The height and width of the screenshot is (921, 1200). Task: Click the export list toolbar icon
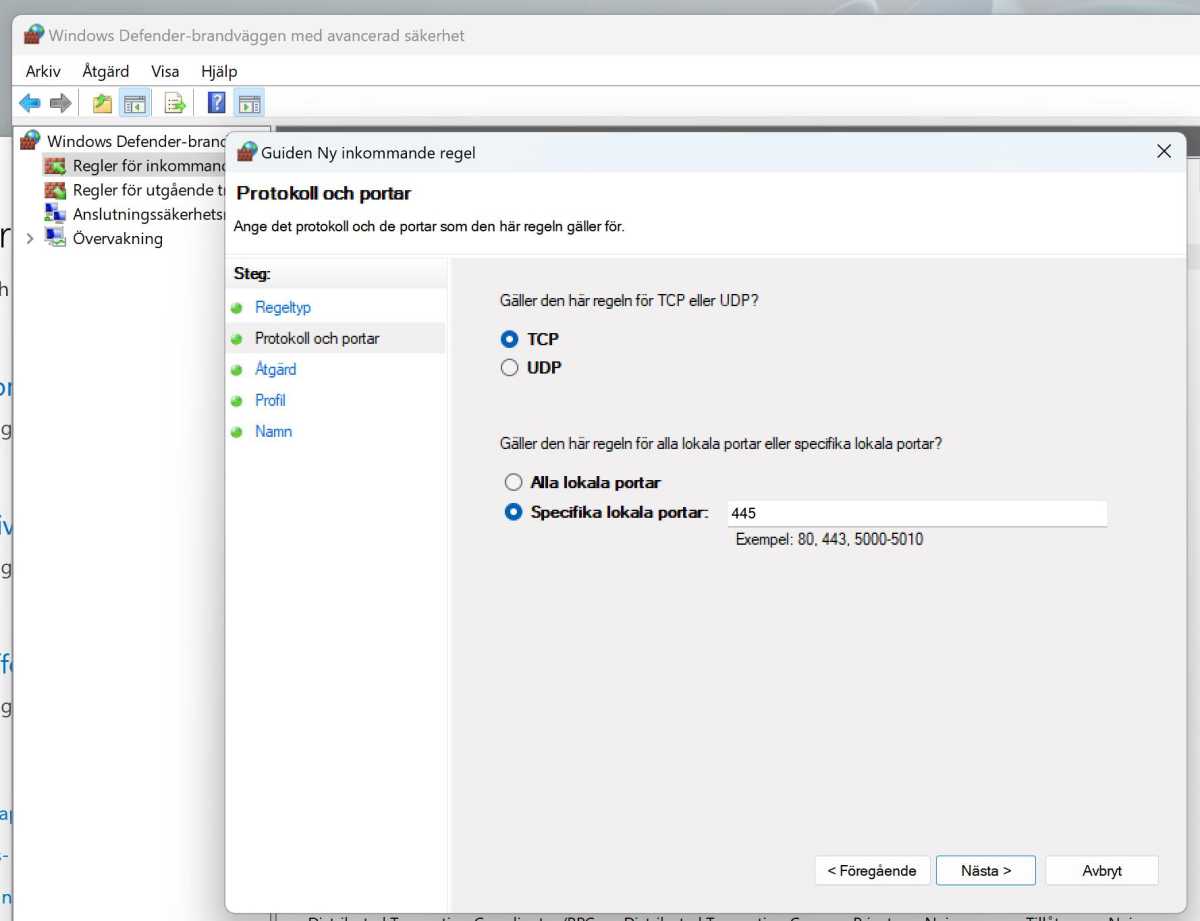click(175, 103)
